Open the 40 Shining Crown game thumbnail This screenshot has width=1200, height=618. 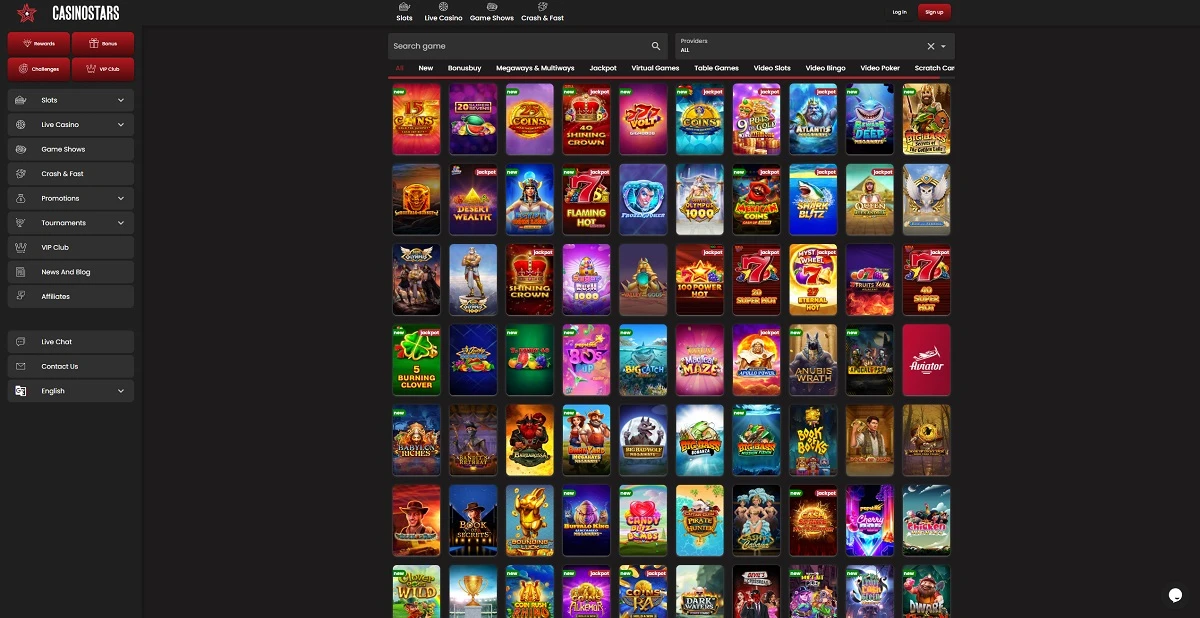(x=586, y=119)
